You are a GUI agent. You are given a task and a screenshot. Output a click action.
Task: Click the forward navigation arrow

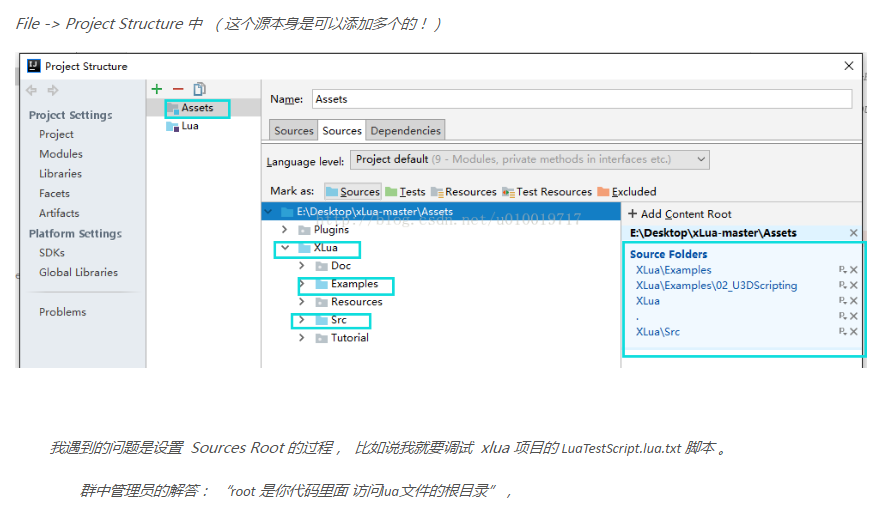click(52, 90)
